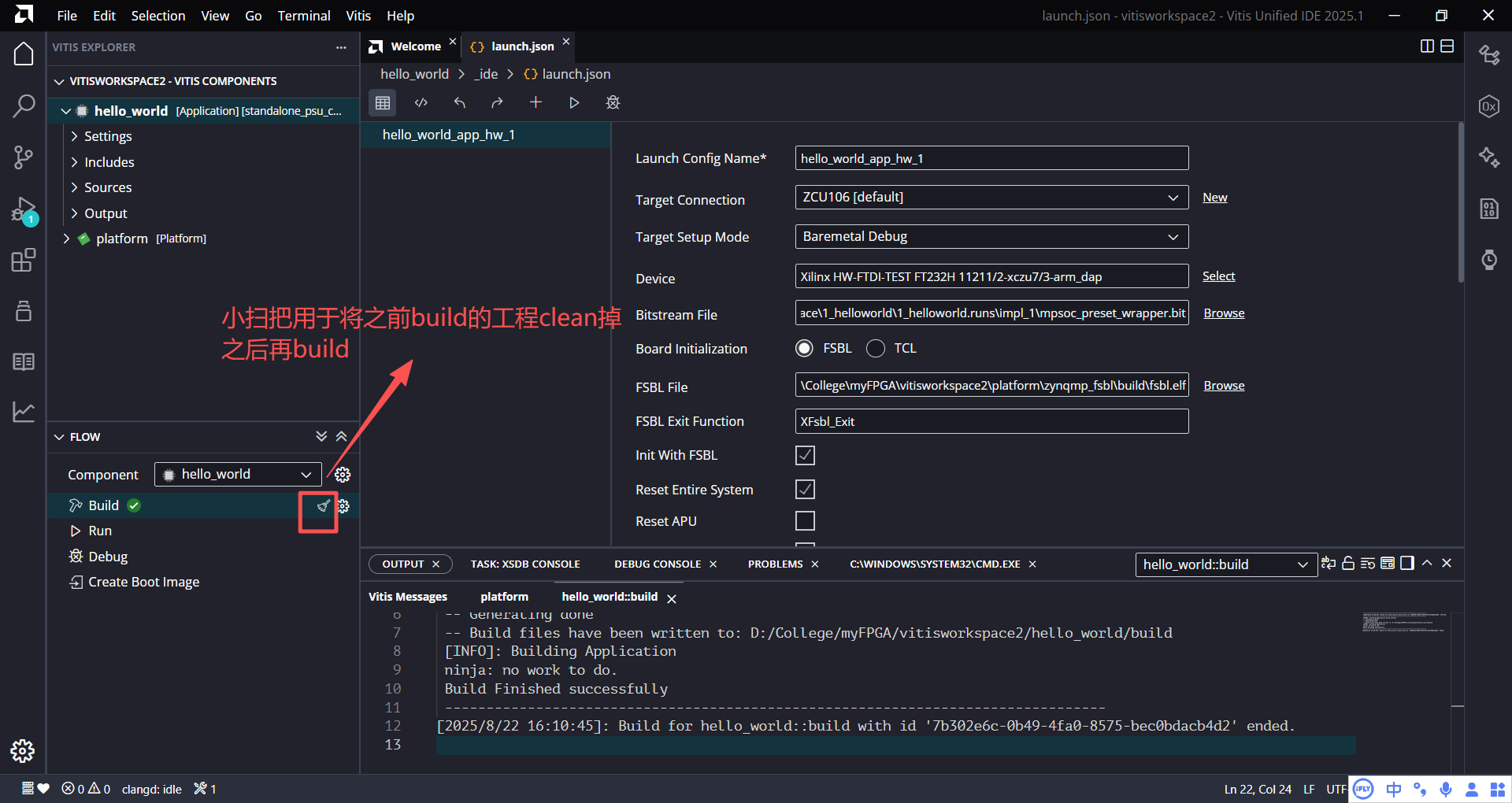Image resolution: width=1512 pixels, height=803 pixels.
Task: Uncheck the Reset Entire System checkbox
Action: click(x=805, y=489)
